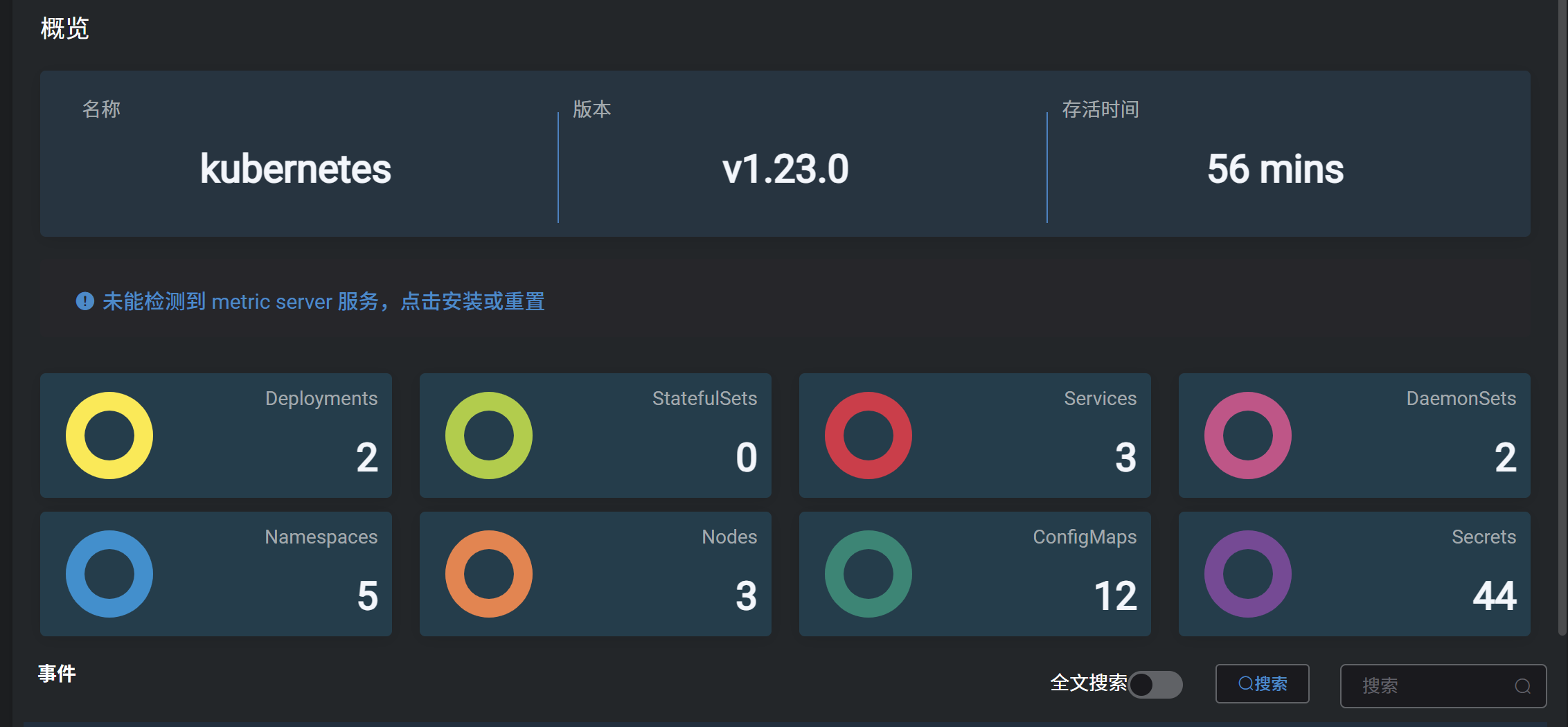Click the StatefulSets label
This screenshot has height=727, width=1568.
tap(704, 398)
